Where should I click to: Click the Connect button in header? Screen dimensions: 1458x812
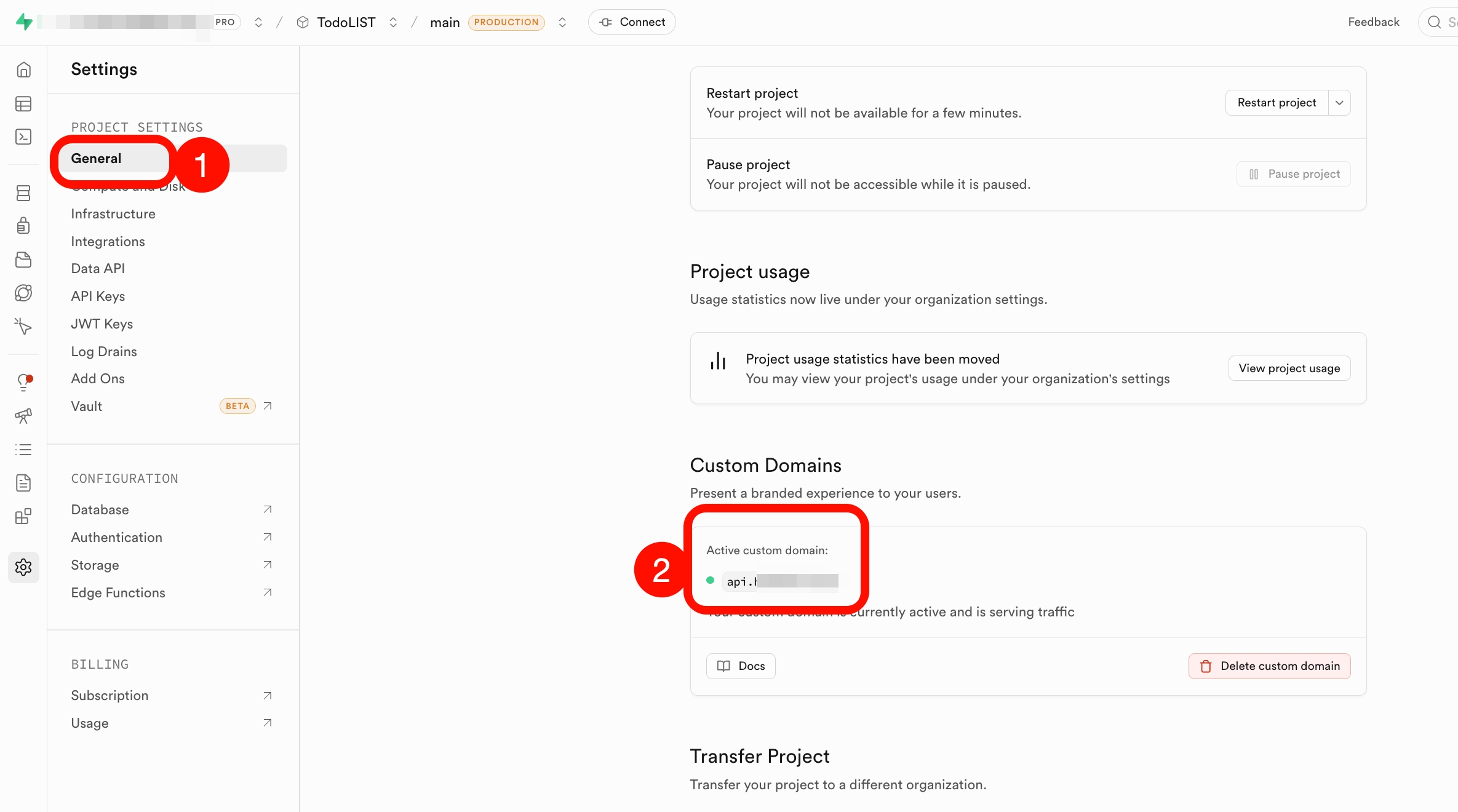tap(632, 22)
